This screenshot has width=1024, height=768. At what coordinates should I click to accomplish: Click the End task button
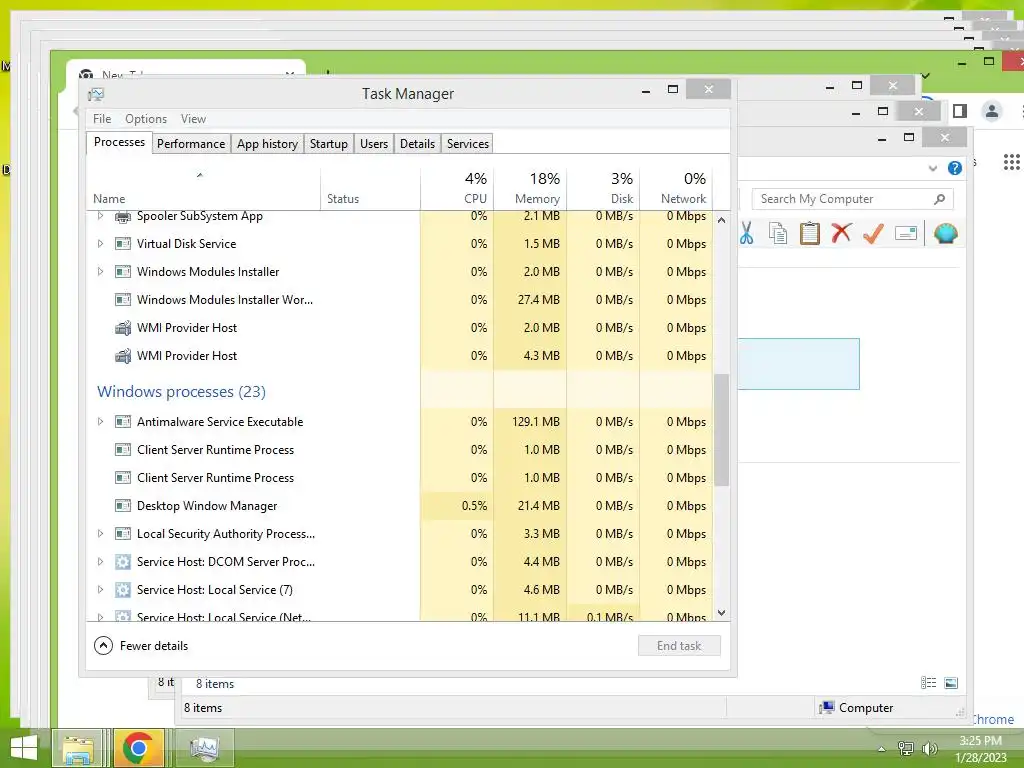pos(679,646)
